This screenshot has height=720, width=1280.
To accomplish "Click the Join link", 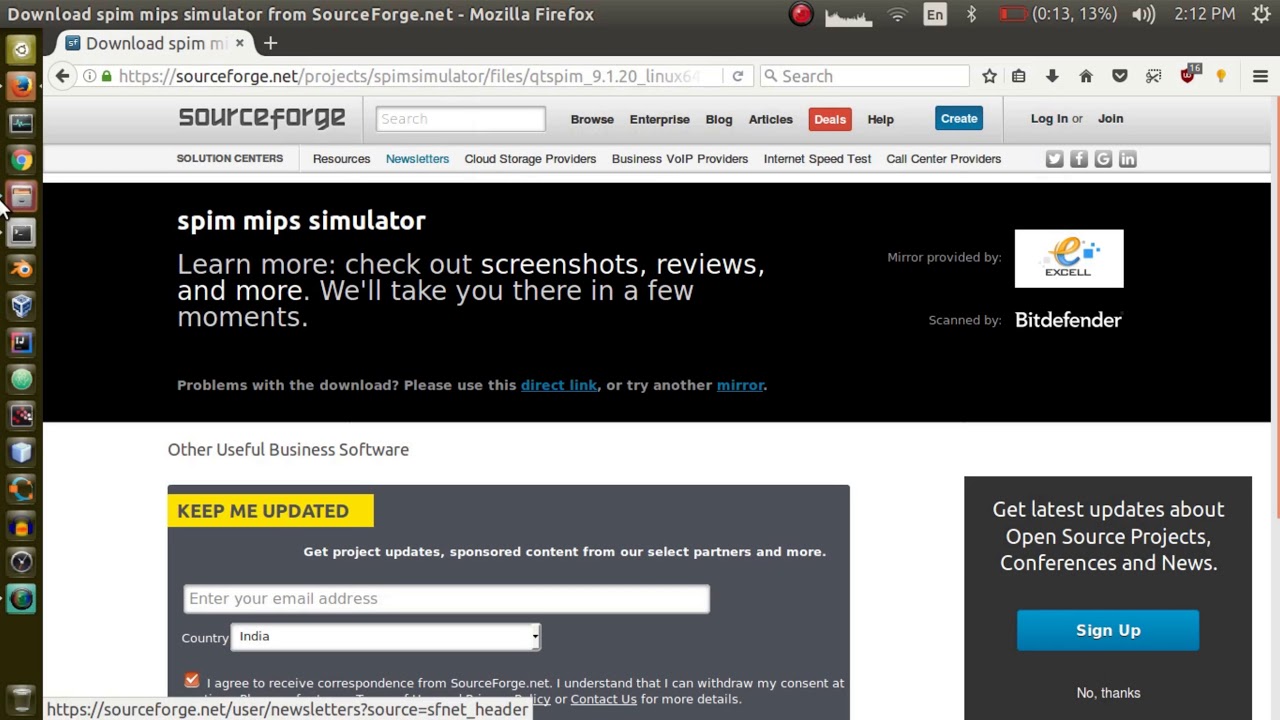I will pyautogui.click(x=1111, y=118).
